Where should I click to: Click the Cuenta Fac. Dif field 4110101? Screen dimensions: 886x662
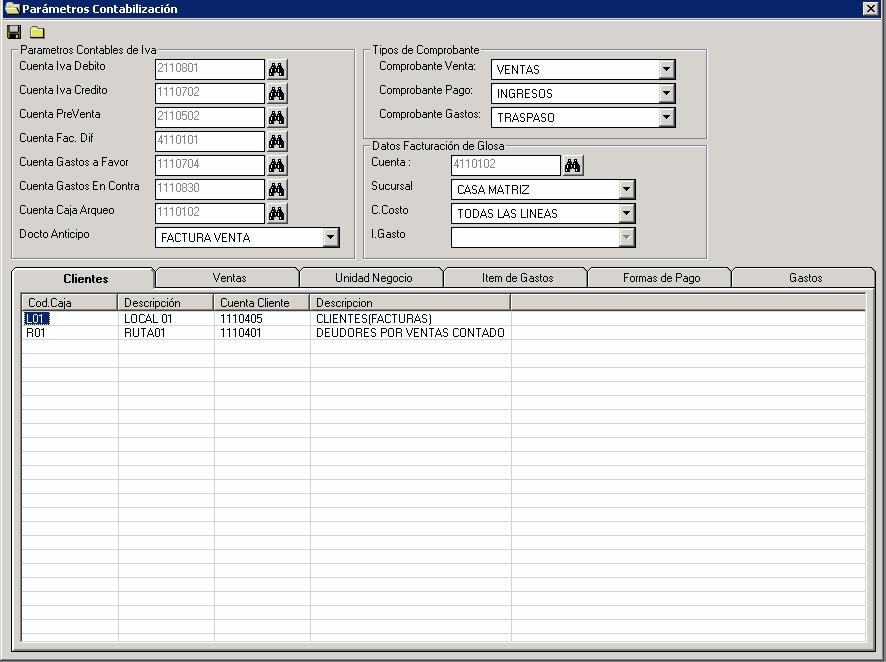(x=210, y=141)
